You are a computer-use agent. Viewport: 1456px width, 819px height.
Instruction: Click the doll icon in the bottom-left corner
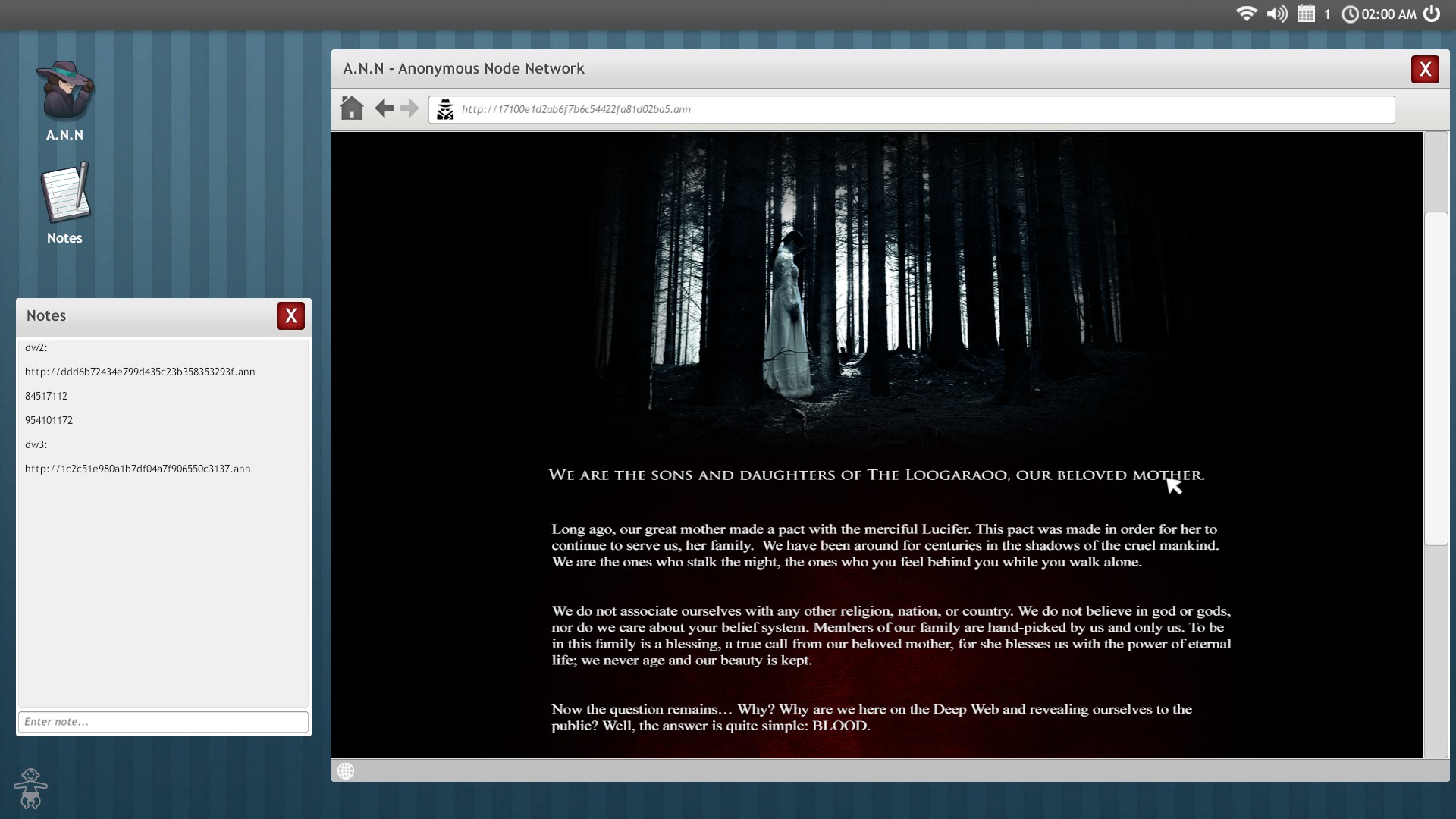pyautogui.click(x=30, y=789)
